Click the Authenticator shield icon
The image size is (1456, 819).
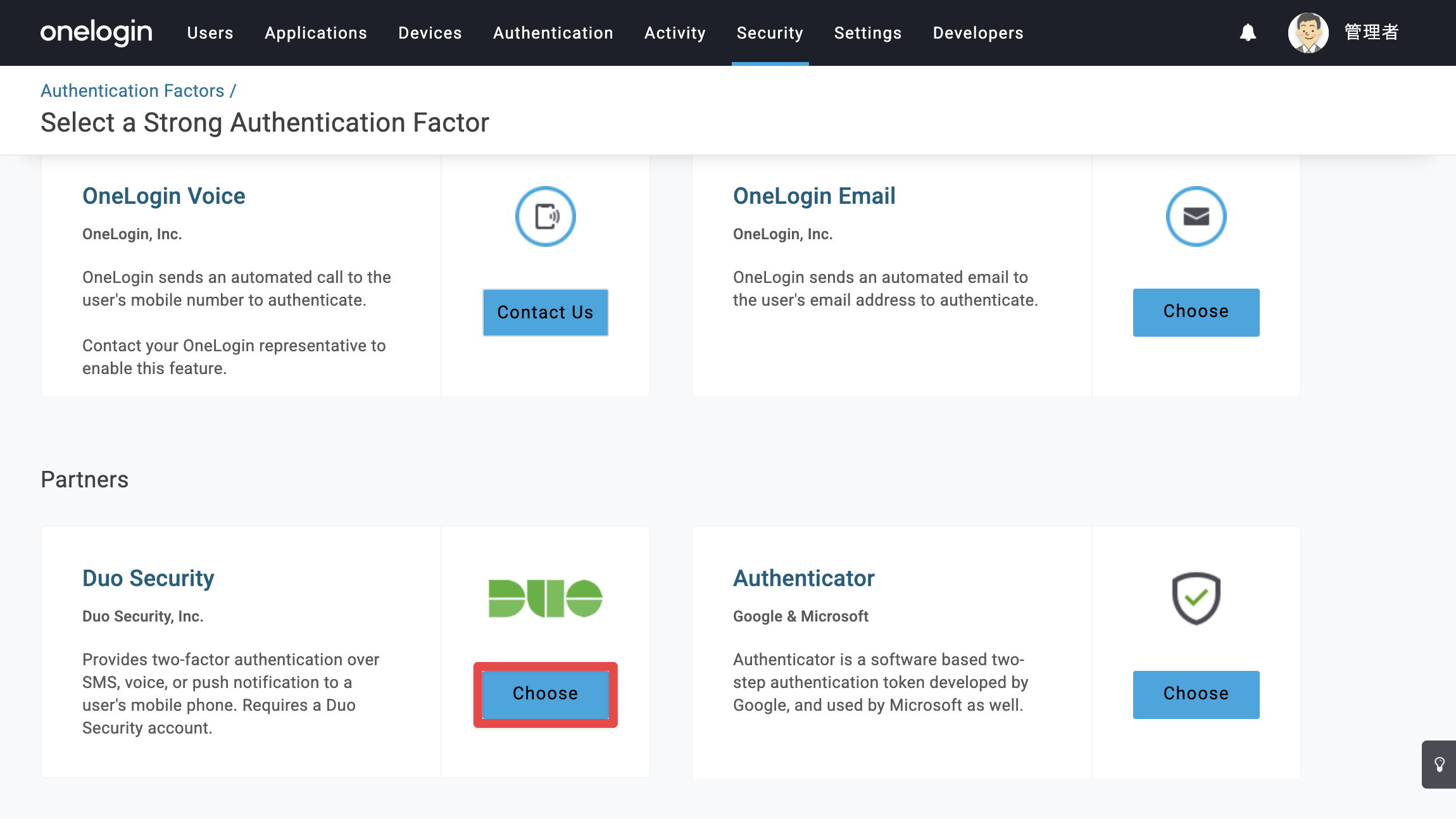coord(1196,598)
